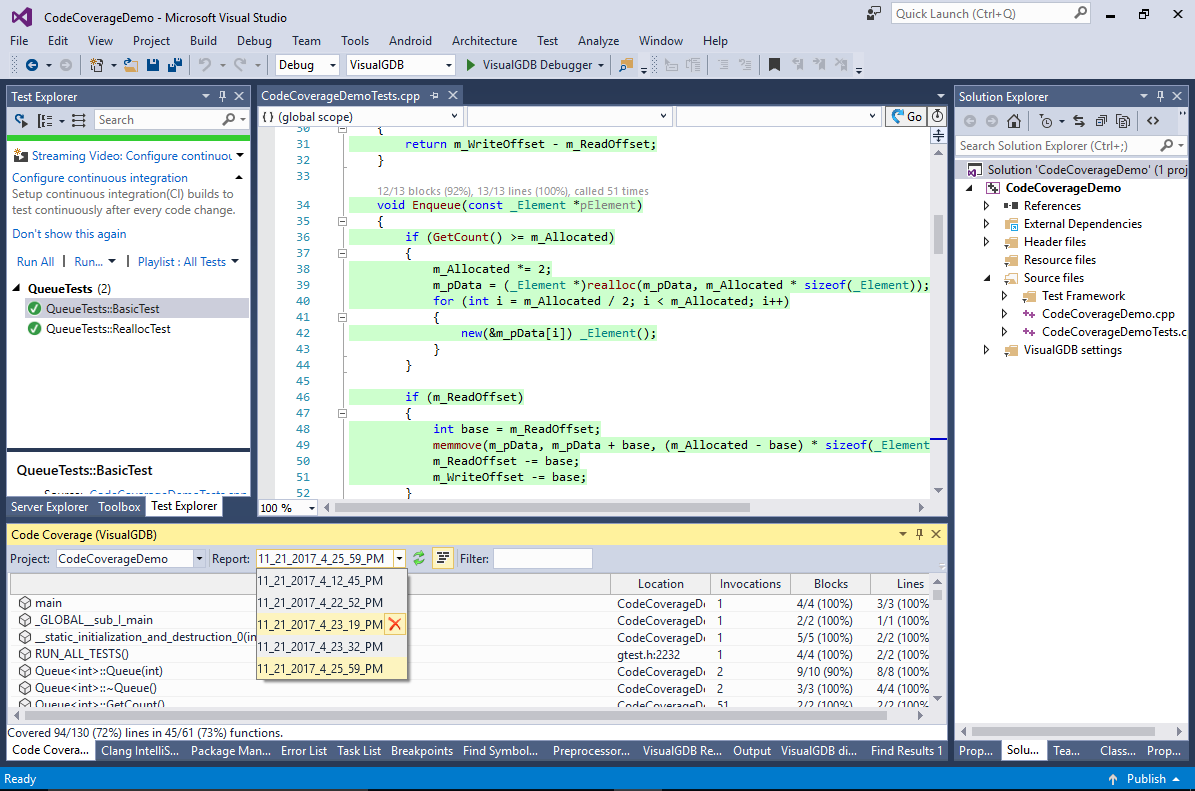Viewport: 1195px width, 791px height.
Task: Sort by the Invocations column header
Action: [750, 584]
